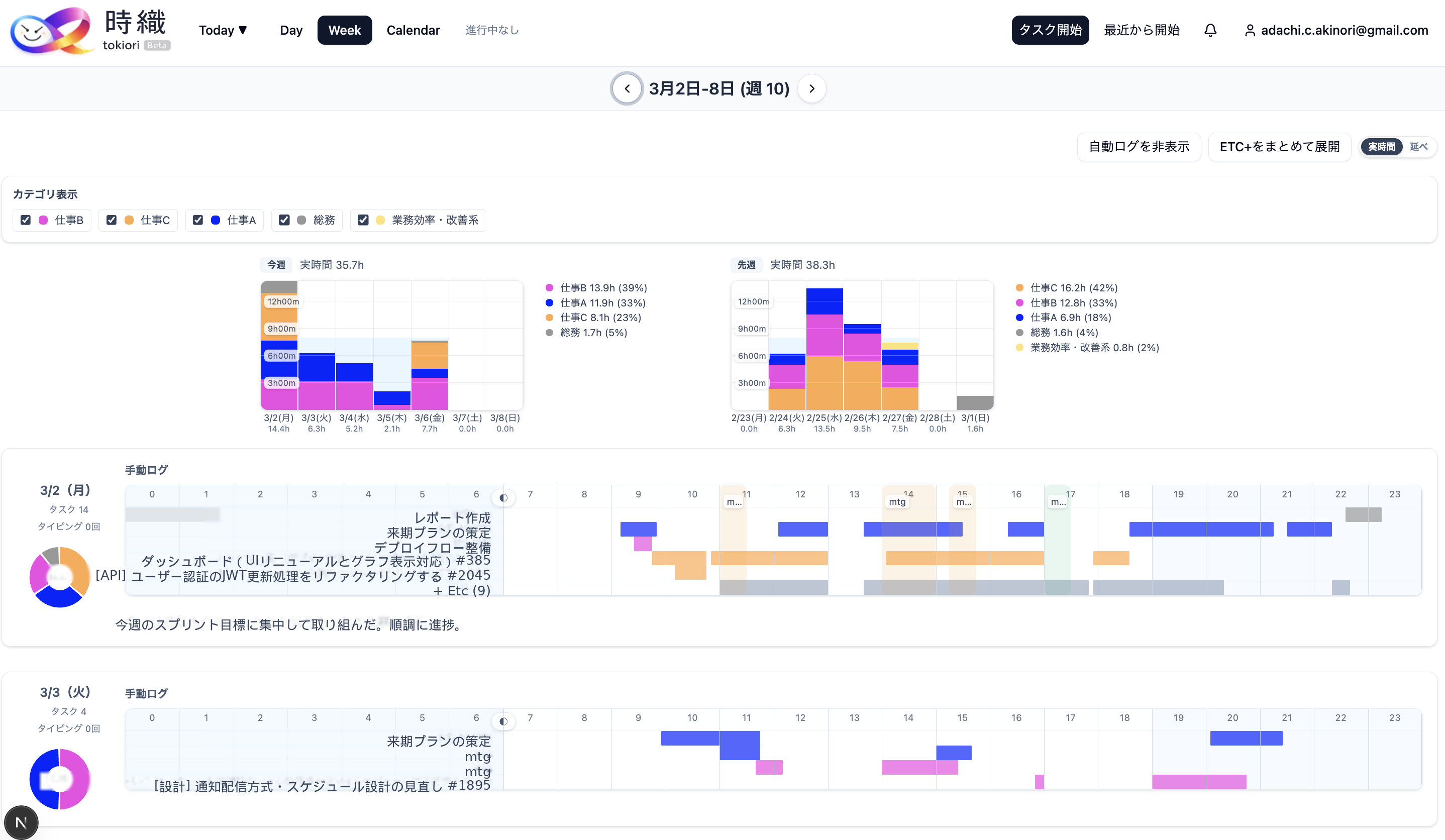Switch to the Day view tab
The image size is (1445, 840).
point(291,30)
